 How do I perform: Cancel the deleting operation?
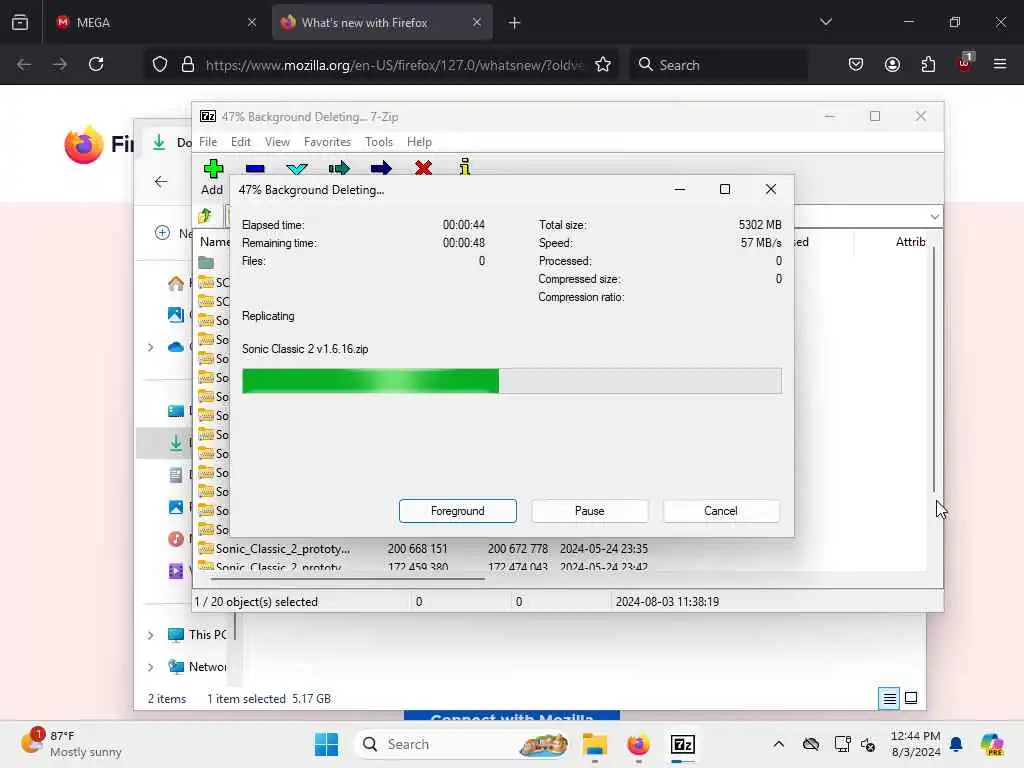721,511
